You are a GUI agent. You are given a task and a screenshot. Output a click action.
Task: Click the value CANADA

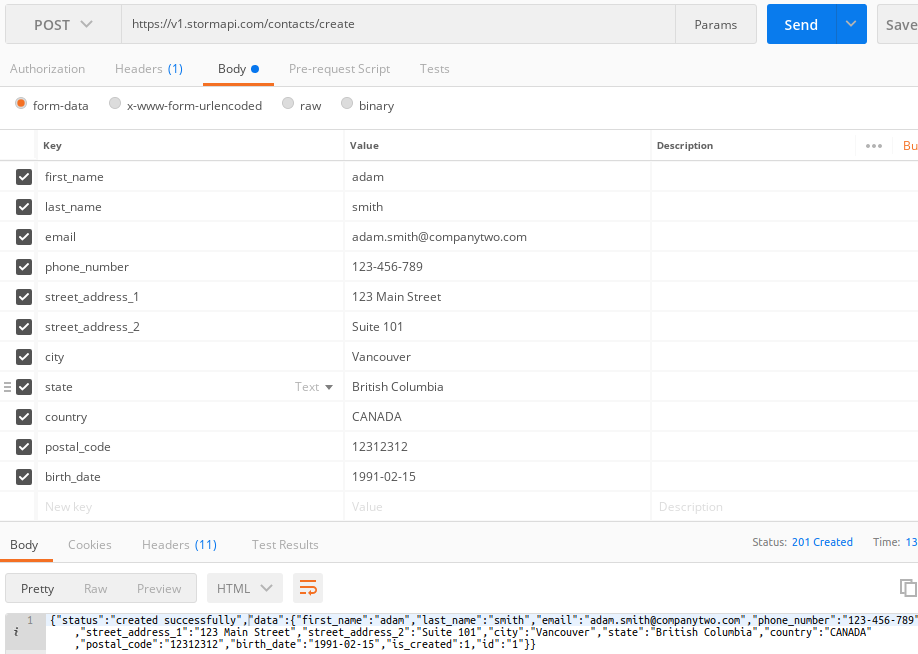[376, 417]
